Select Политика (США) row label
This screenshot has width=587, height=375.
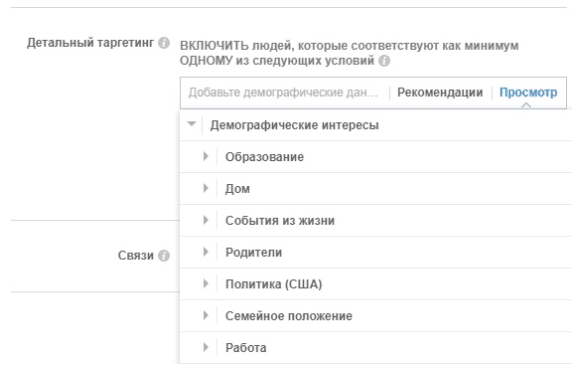coord(274,284)
